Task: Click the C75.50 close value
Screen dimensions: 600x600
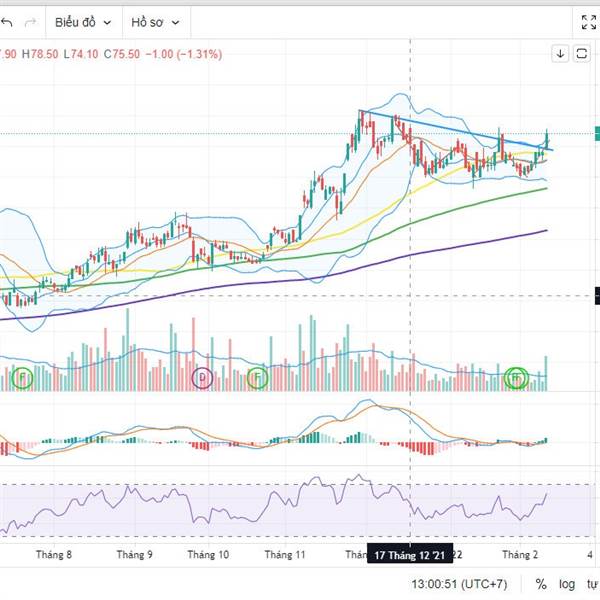Action: pyautogui.click(x=122, y=54)
